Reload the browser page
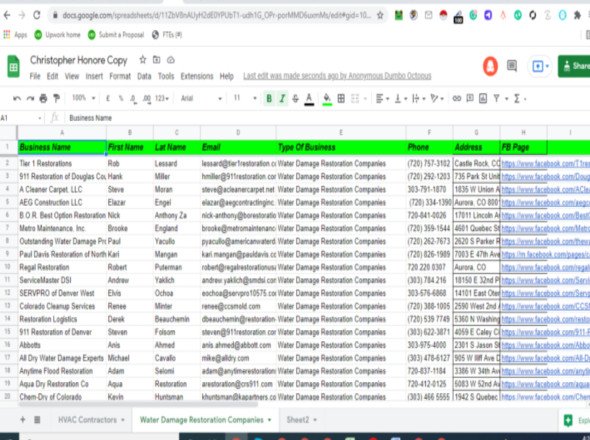This screenshot has width=590, height=440. click(x=36, y=15)
